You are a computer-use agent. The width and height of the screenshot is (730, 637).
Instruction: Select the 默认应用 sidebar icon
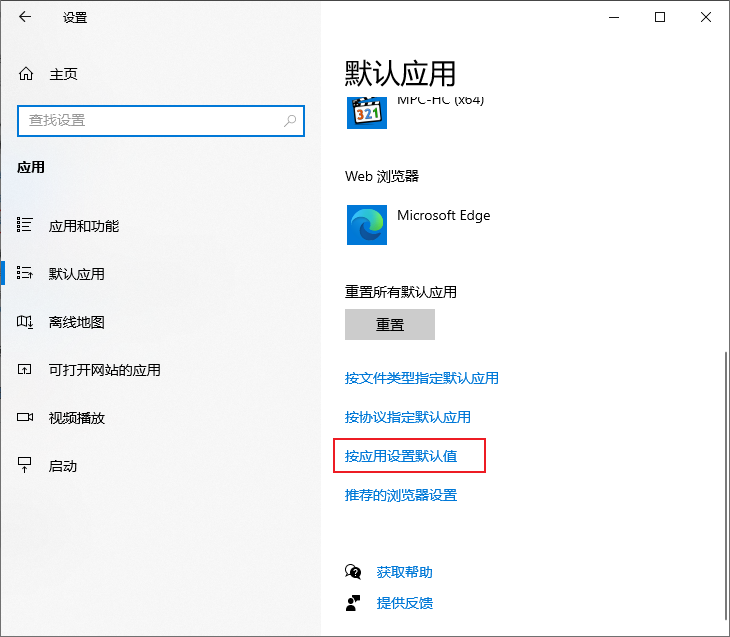pyautogui.click(x=25, y=273)
